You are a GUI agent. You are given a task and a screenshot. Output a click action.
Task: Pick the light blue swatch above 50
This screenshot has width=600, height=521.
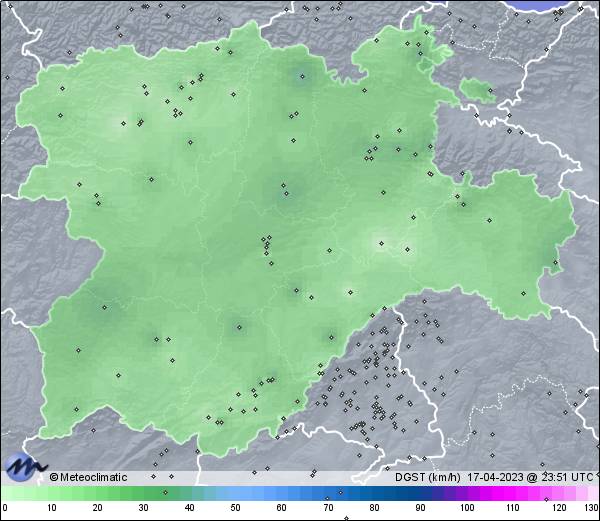point(236,493)
